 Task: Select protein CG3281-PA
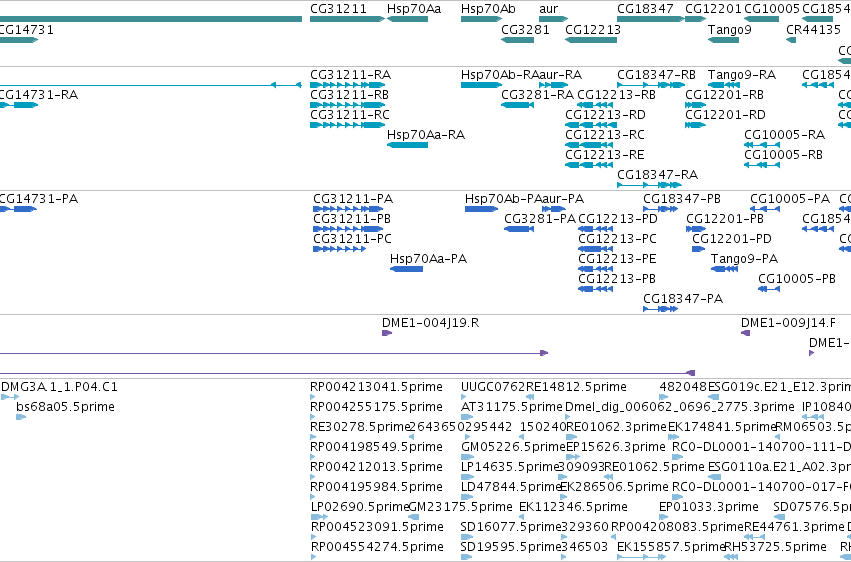[x=519, y=229]
